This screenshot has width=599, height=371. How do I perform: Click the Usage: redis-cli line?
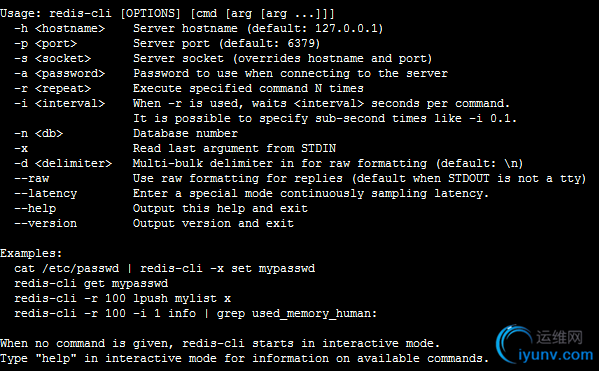[x=167, y=14]
